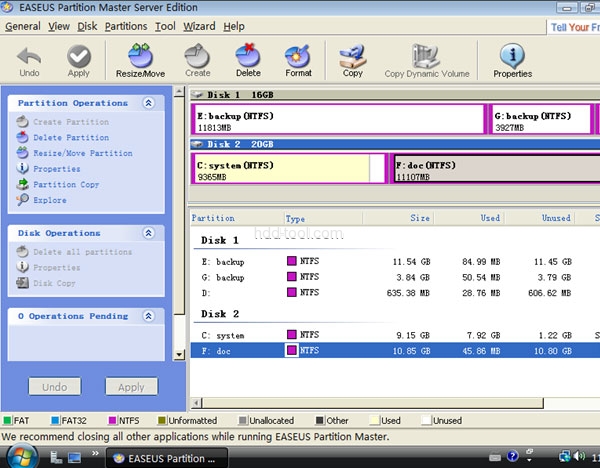
Task: Select the E: backup row in list
Action: pos(395,262)
